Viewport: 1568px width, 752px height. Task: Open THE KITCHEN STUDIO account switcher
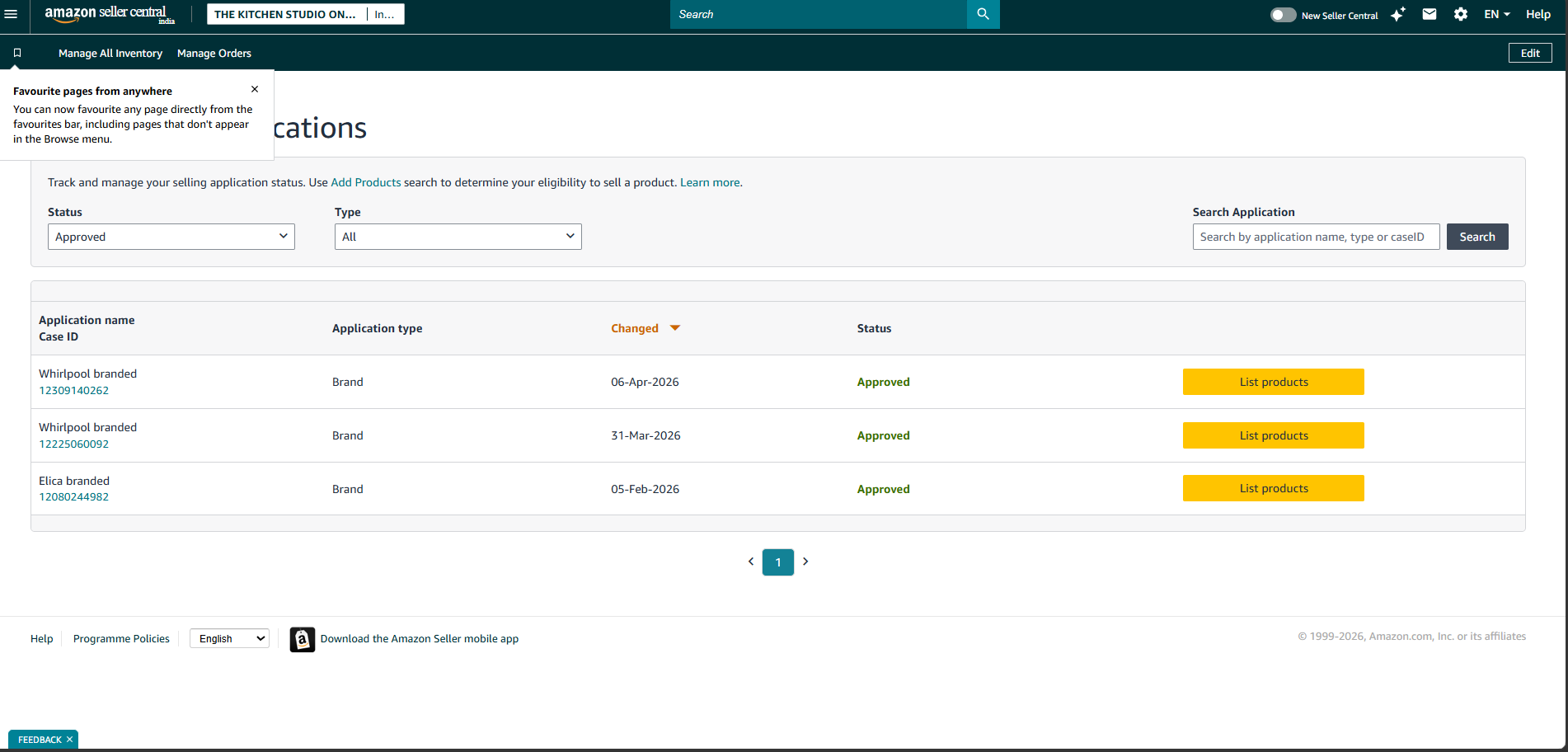point(305,14)
